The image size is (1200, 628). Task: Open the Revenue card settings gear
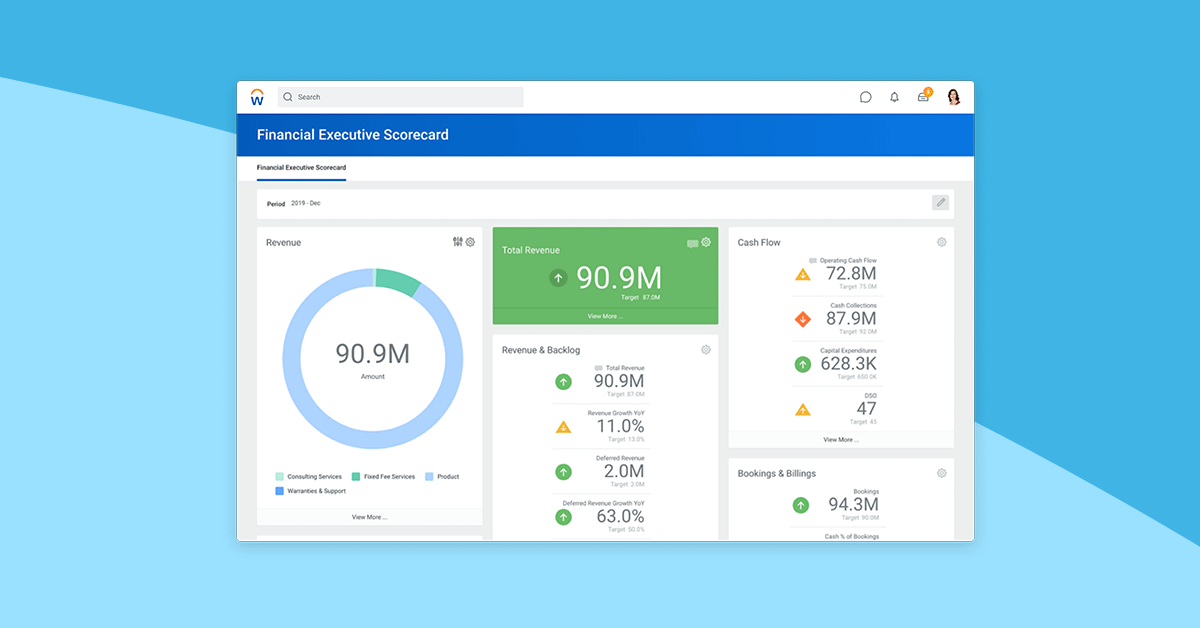pyautogui.click(x=470, y=242)
